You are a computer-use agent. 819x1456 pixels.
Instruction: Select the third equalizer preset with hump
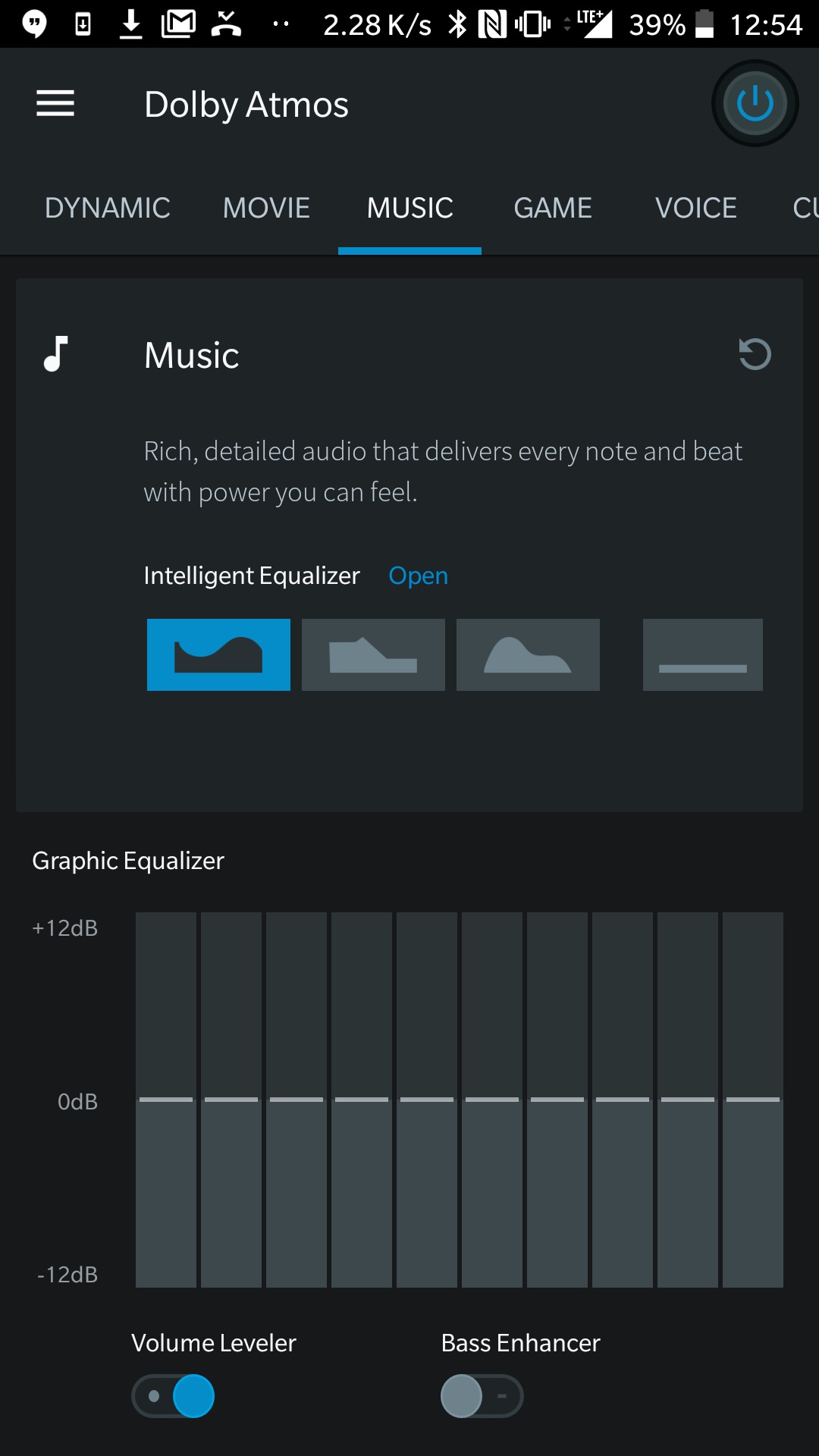pos(528,655)
